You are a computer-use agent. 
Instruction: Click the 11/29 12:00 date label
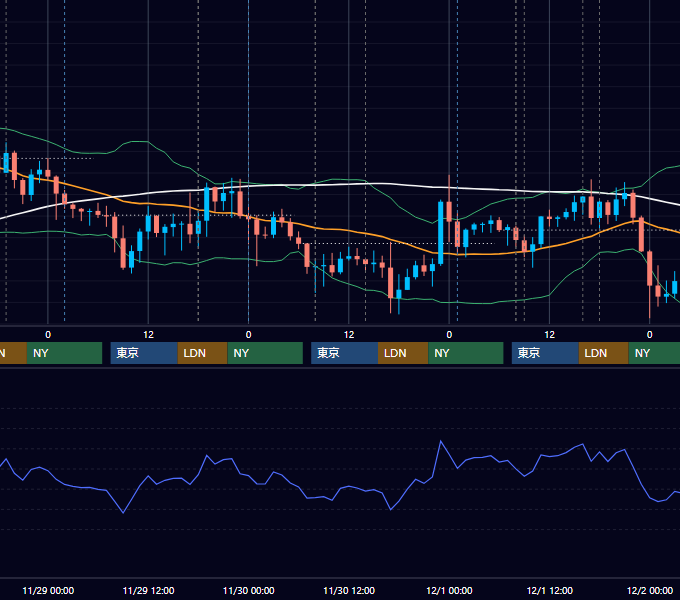tap(148, 590)
